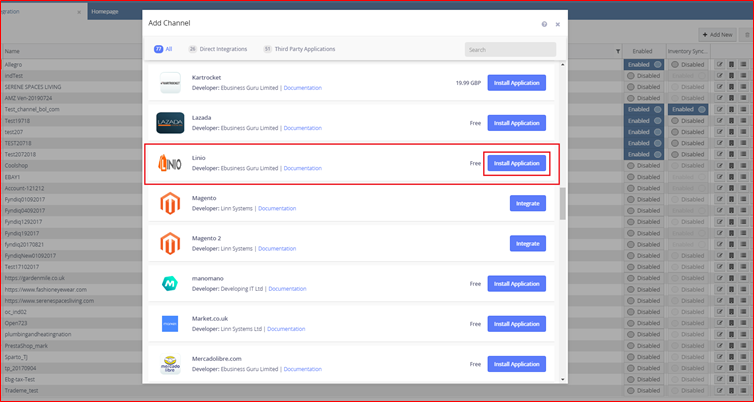Click the list-lines icon in Trademe_test row
754x402 pixels.
coord(743,390)
